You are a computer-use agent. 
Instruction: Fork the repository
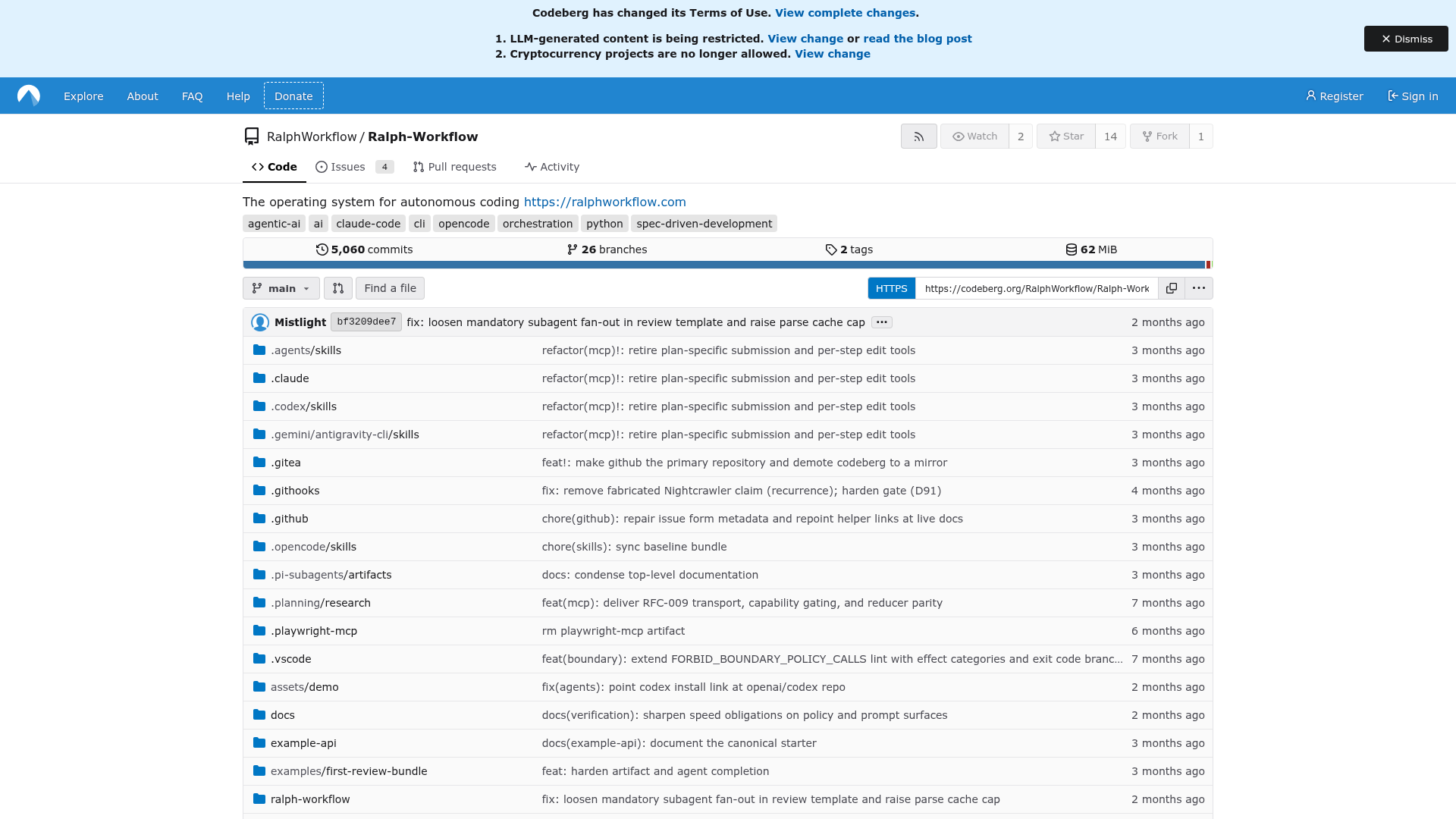(x=1159, y=136)
